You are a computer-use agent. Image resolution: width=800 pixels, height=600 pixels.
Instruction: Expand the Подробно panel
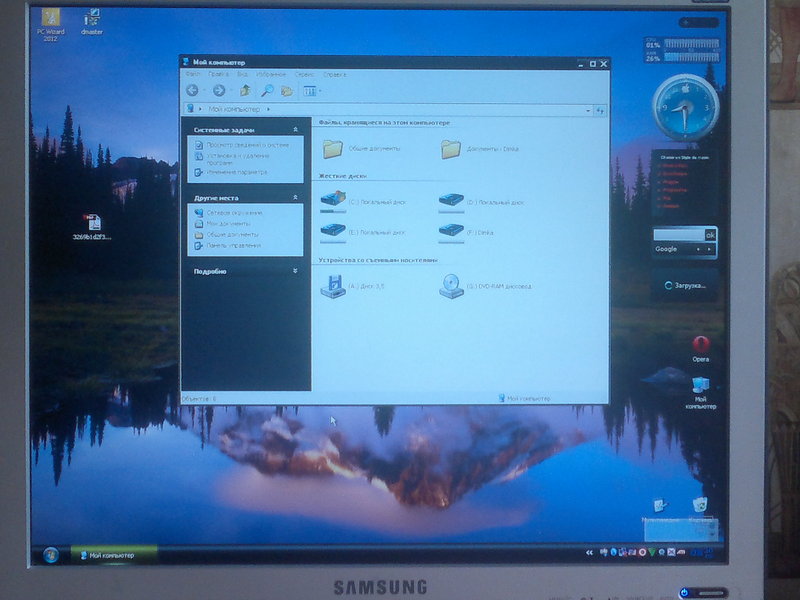point(295,271)
